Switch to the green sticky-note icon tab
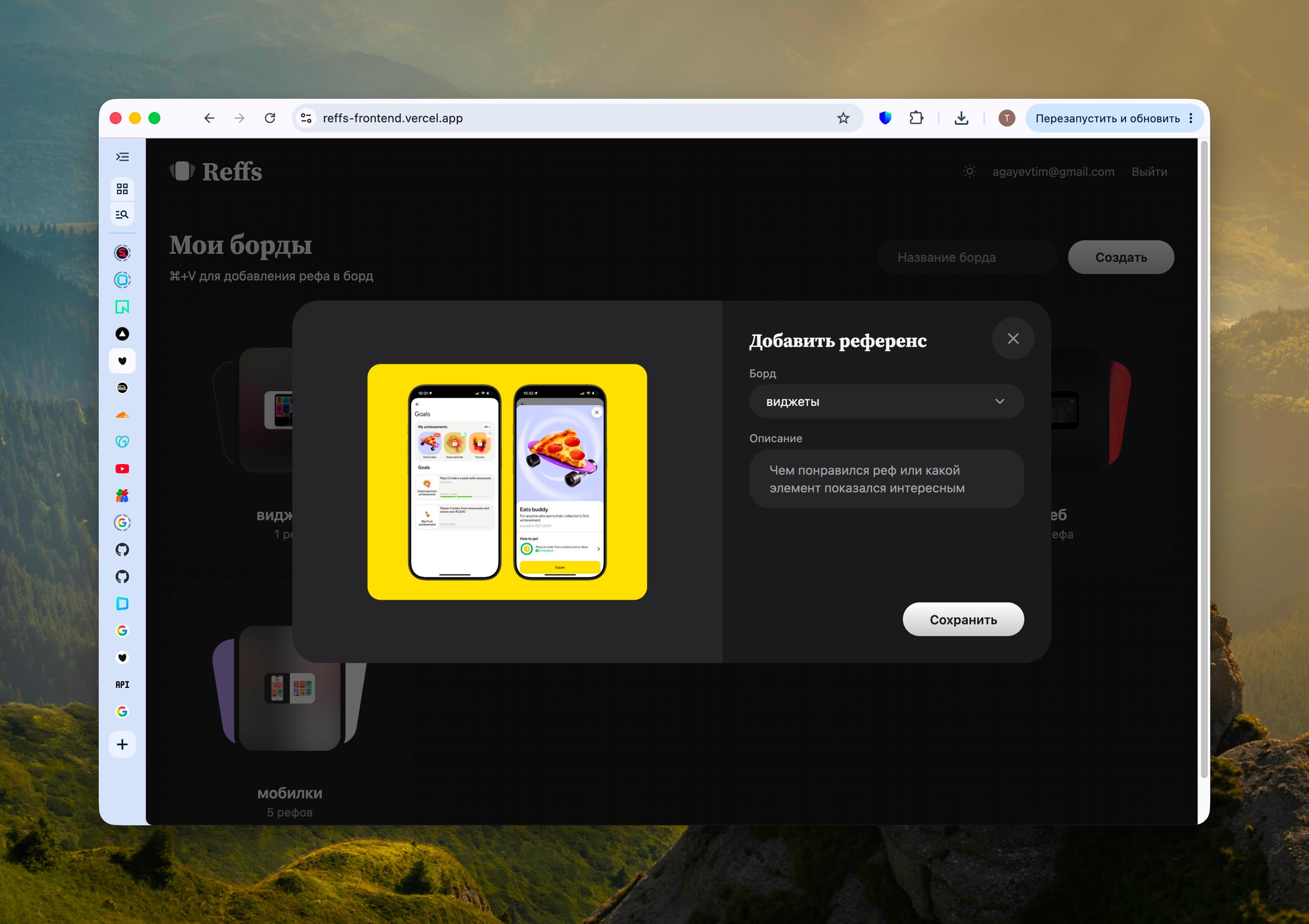The image size is (1309, 924). (122, 307)
